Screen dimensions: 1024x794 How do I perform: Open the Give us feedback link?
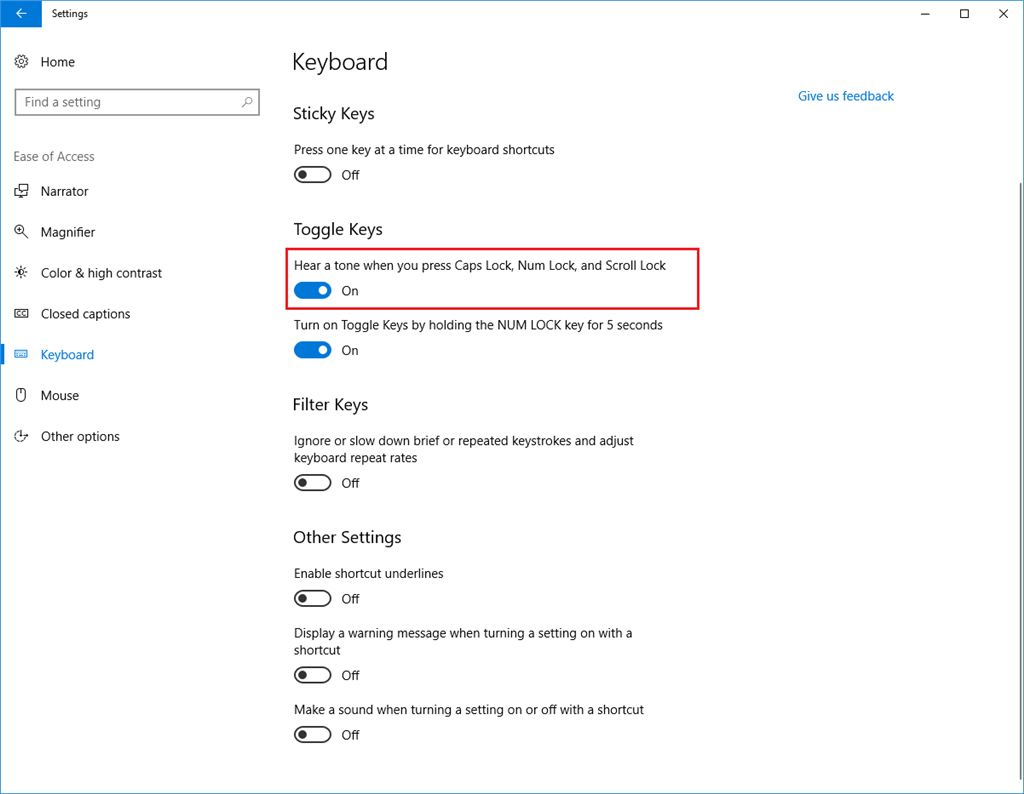coord(845,96)
